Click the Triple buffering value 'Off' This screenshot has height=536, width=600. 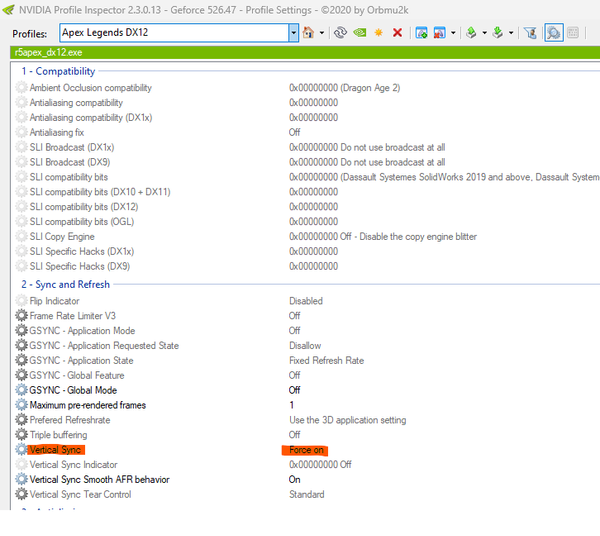[x=295, y=435]
